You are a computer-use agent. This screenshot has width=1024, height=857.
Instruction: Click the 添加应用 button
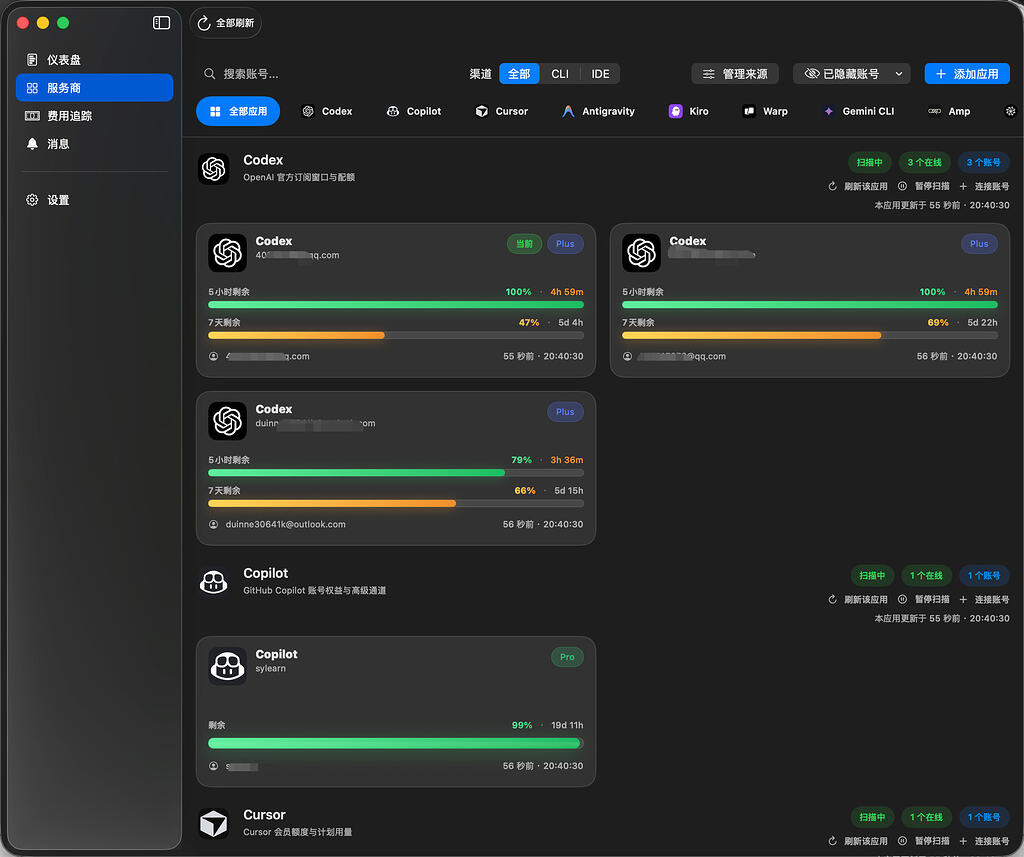967,74
